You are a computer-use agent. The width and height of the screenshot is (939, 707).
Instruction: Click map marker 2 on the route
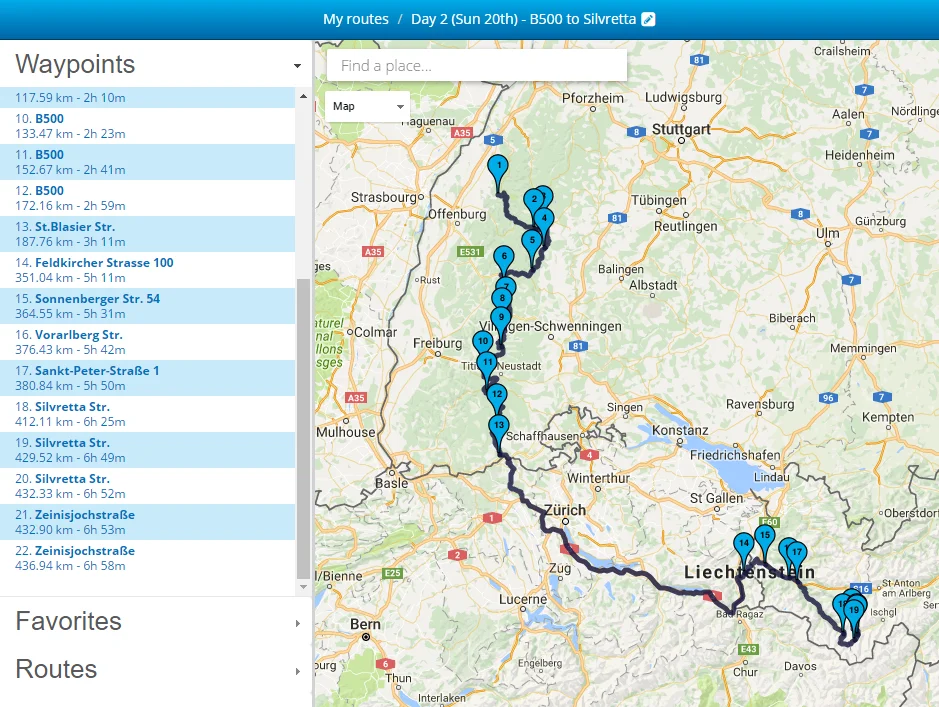click(x=534, y=201)
